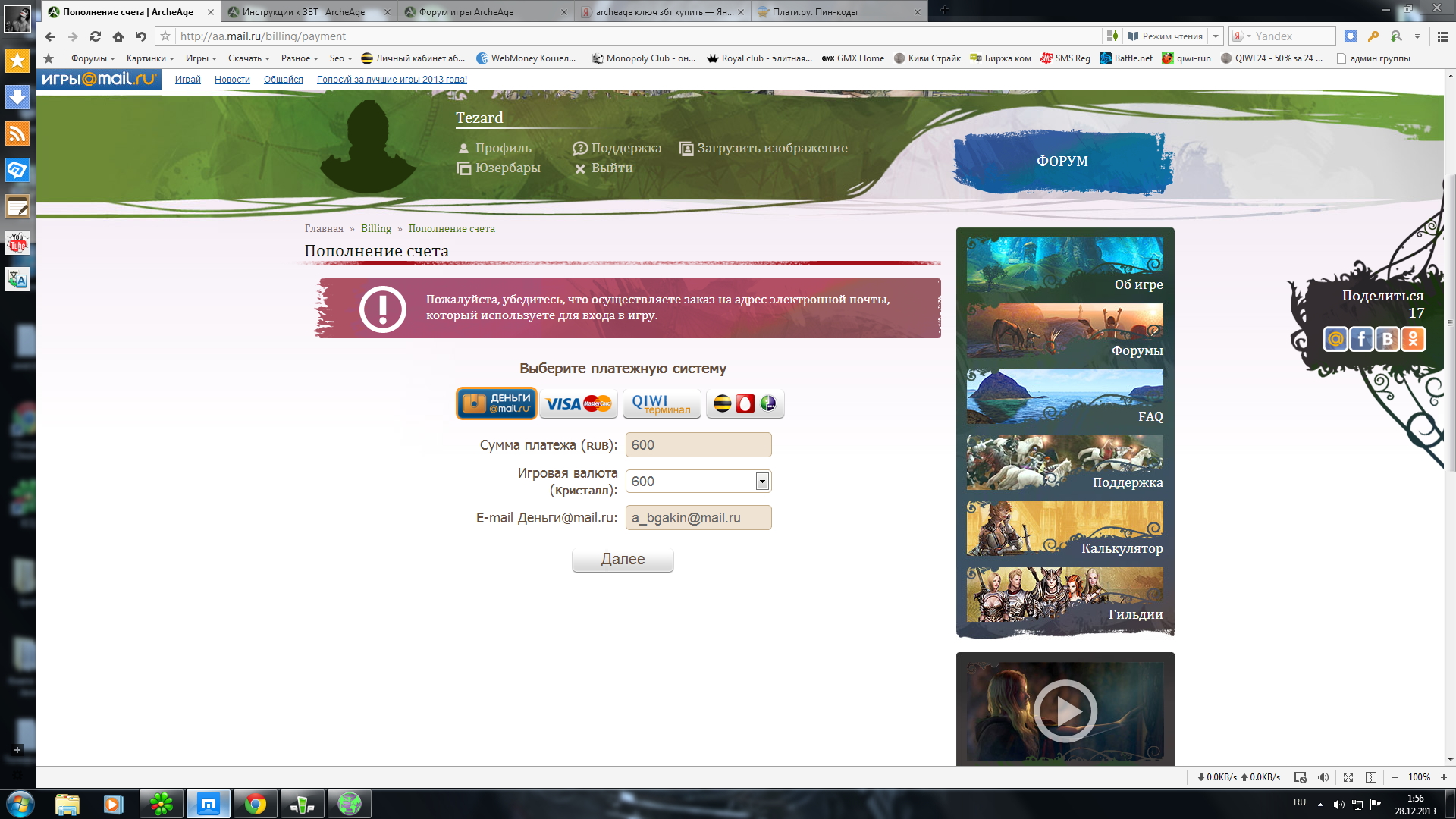This screenshot has height=819, width=1456.
Task: Select Деньги@mail.ru payment system
Action: click(497, 403)
